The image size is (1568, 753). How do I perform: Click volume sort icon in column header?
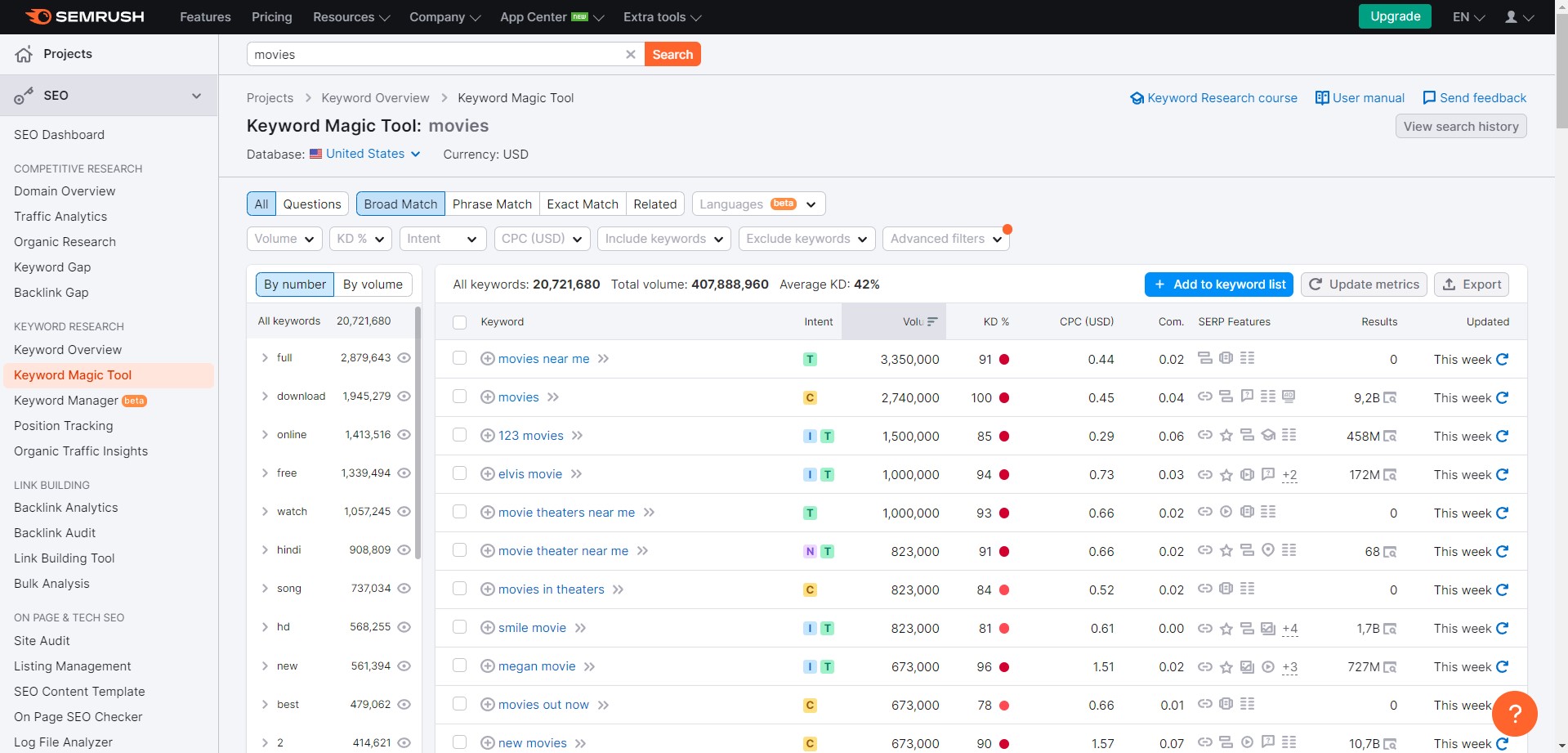click(932, 322)
